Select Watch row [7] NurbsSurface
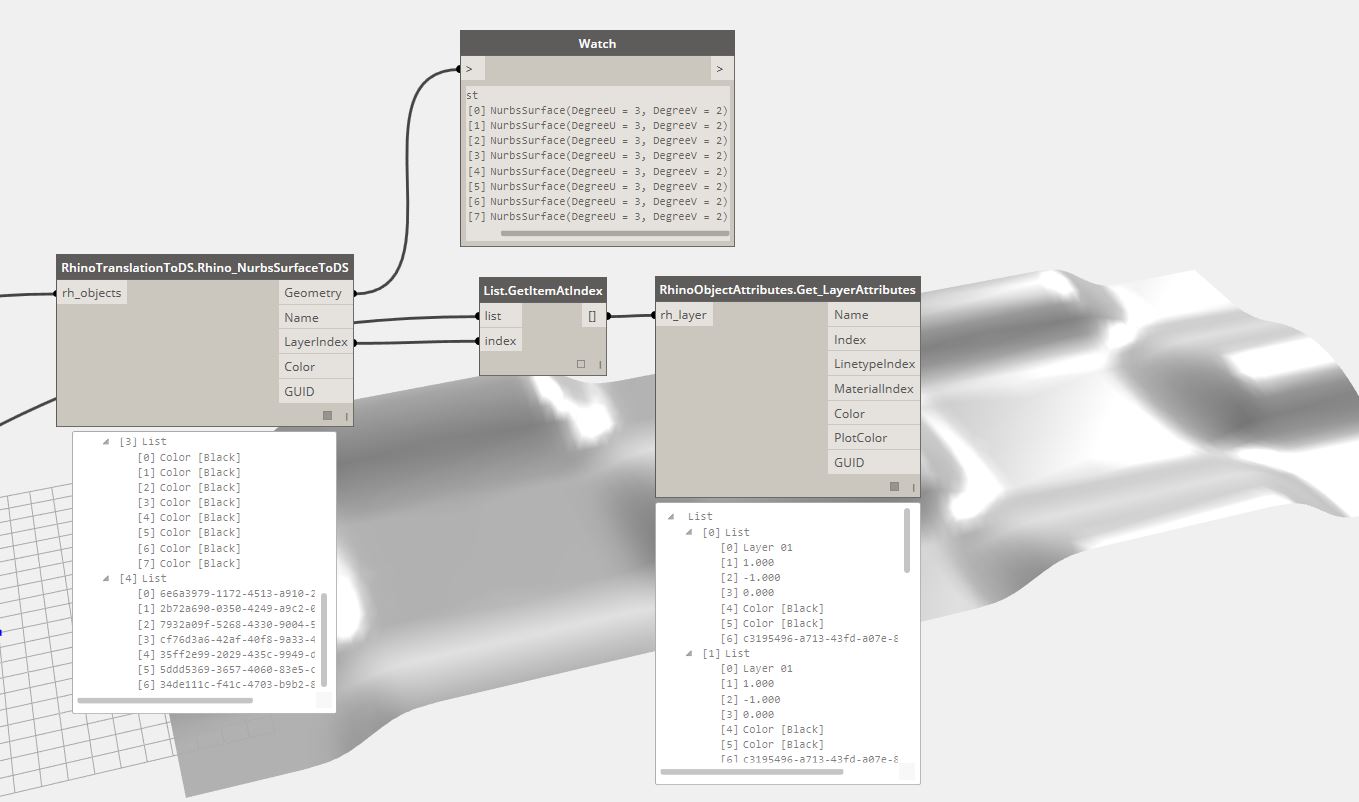1359x802 pixels. coord(597,217)
